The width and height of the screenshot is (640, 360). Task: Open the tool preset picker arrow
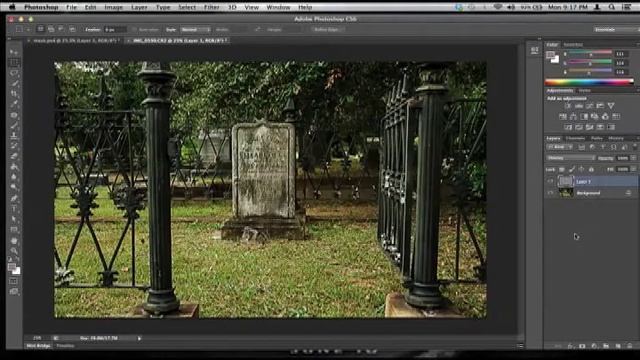[x=28, y=30]
